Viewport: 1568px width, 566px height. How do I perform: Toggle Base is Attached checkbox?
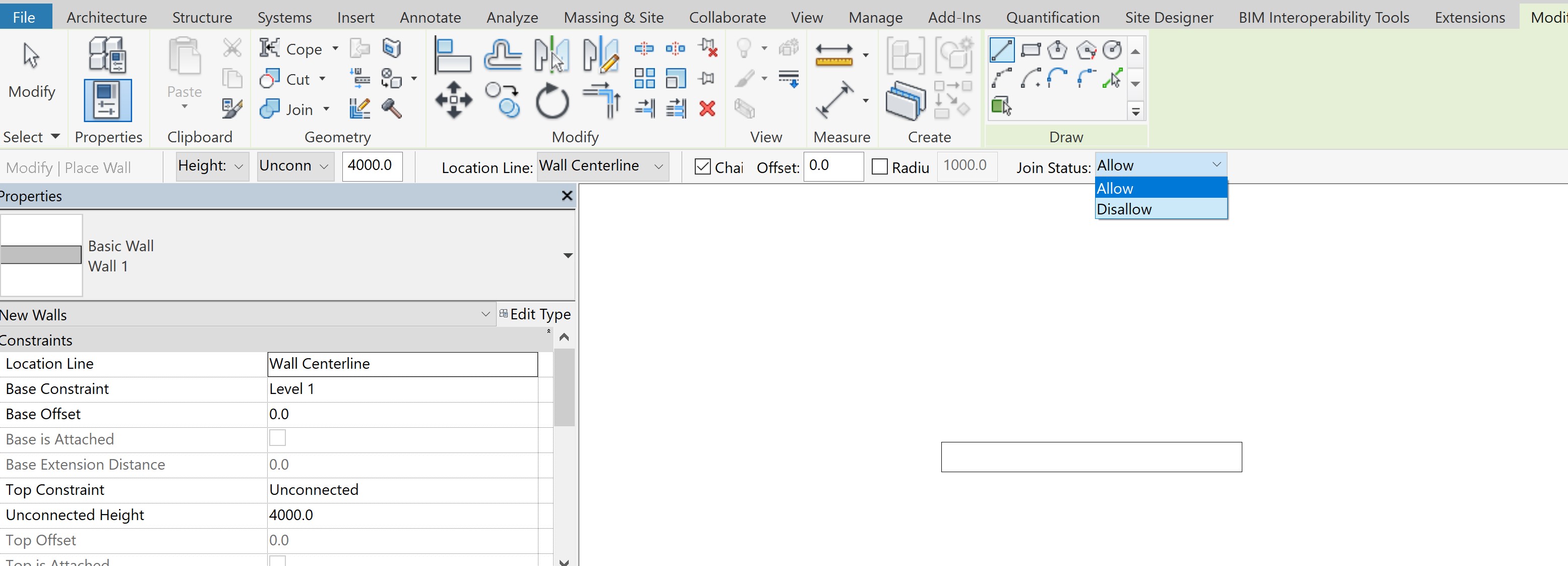[278, 438]
